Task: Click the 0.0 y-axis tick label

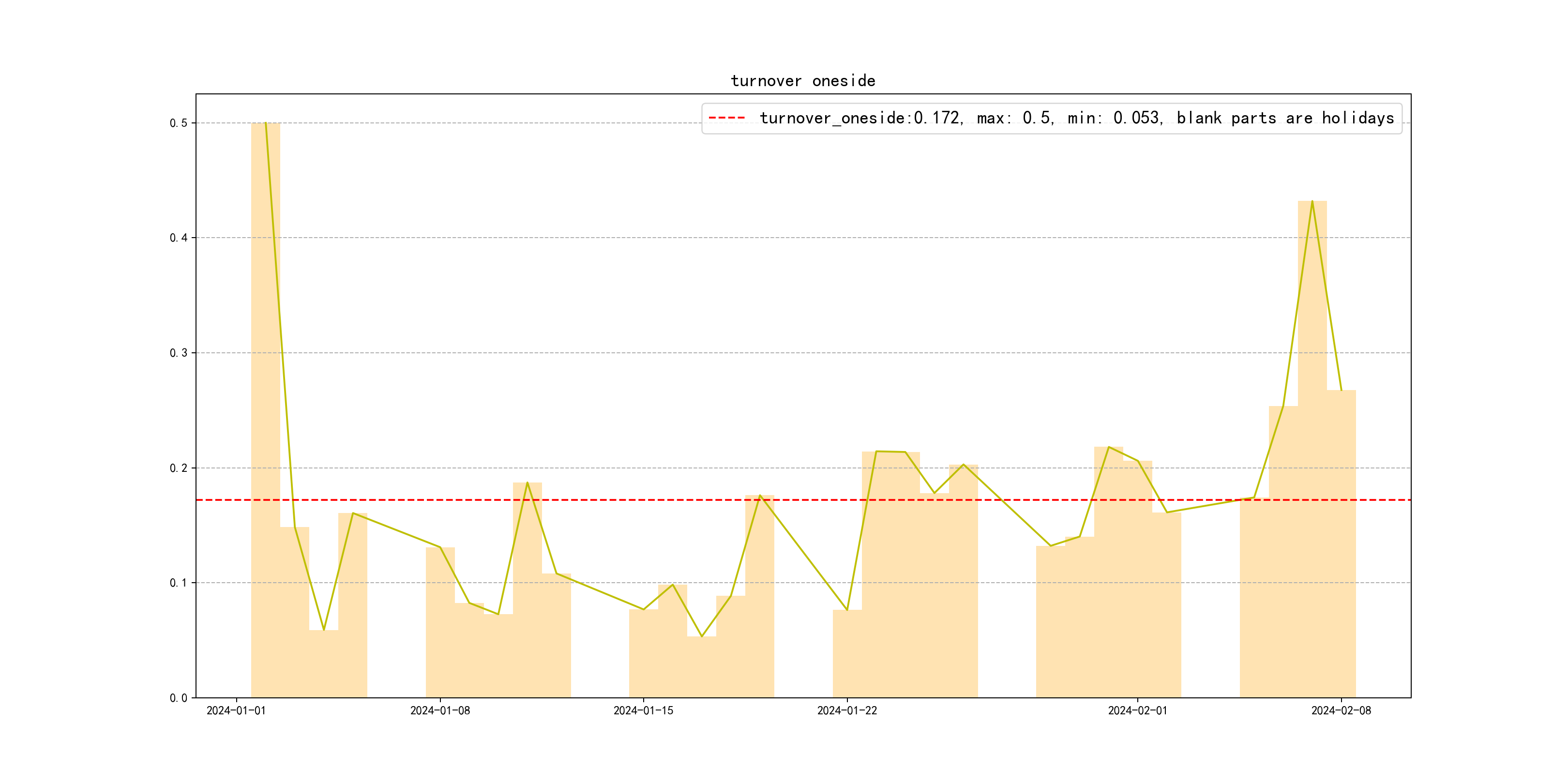Action: 179,697
